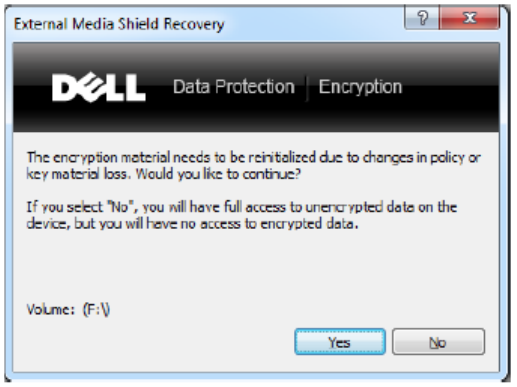Image resolution: width=517 pixels, height=387 pixels.
Task: Click the empty gray area above Volume
Action: [x=256, y=267]
